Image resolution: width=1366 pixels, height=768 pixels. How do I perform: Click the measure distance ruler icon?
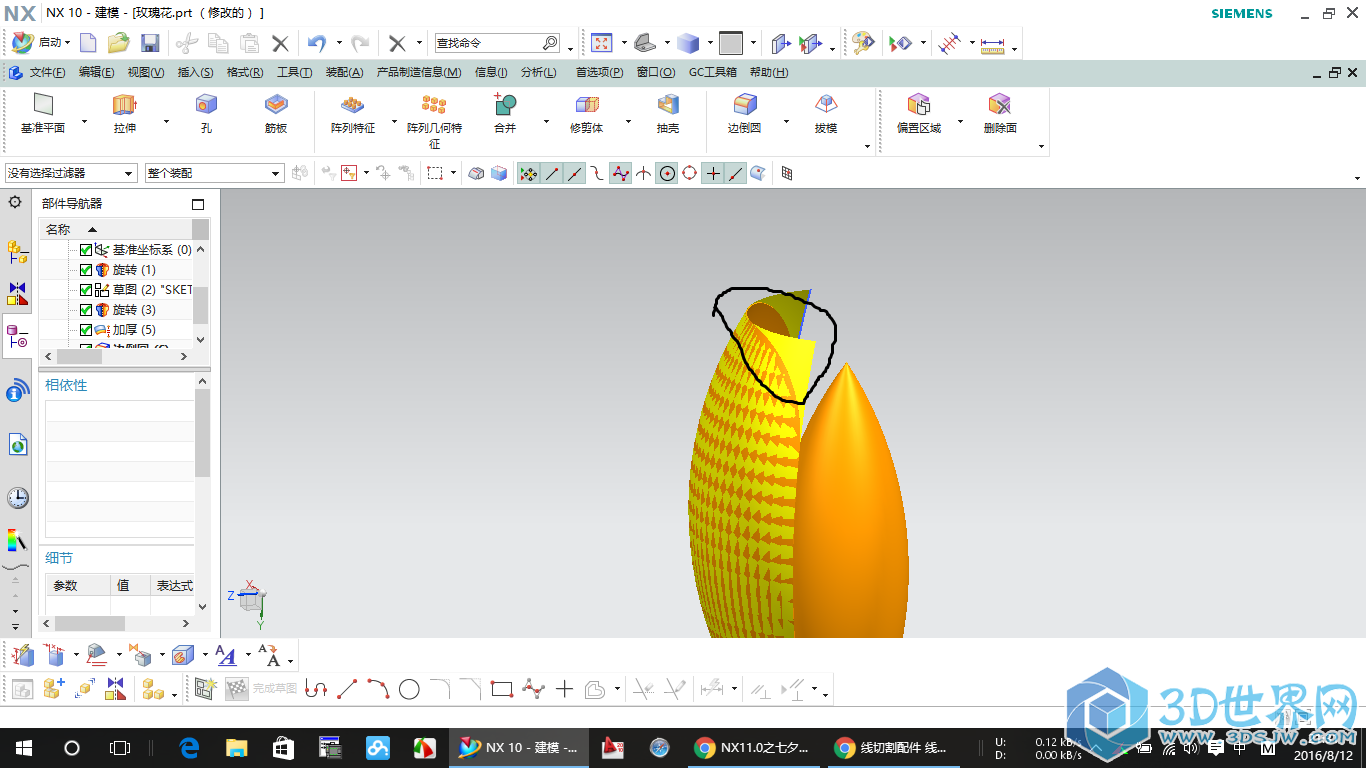click(x=992, y=44)
